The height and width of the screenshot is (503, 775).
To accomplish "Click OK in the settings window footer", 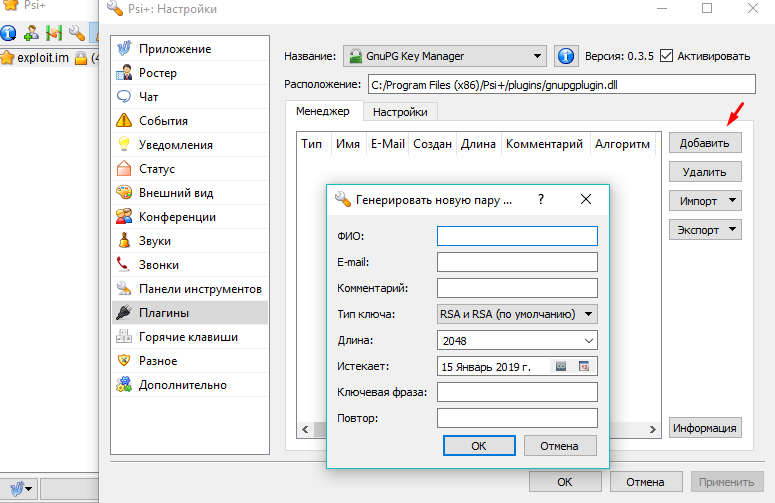I will click(565, 482).
